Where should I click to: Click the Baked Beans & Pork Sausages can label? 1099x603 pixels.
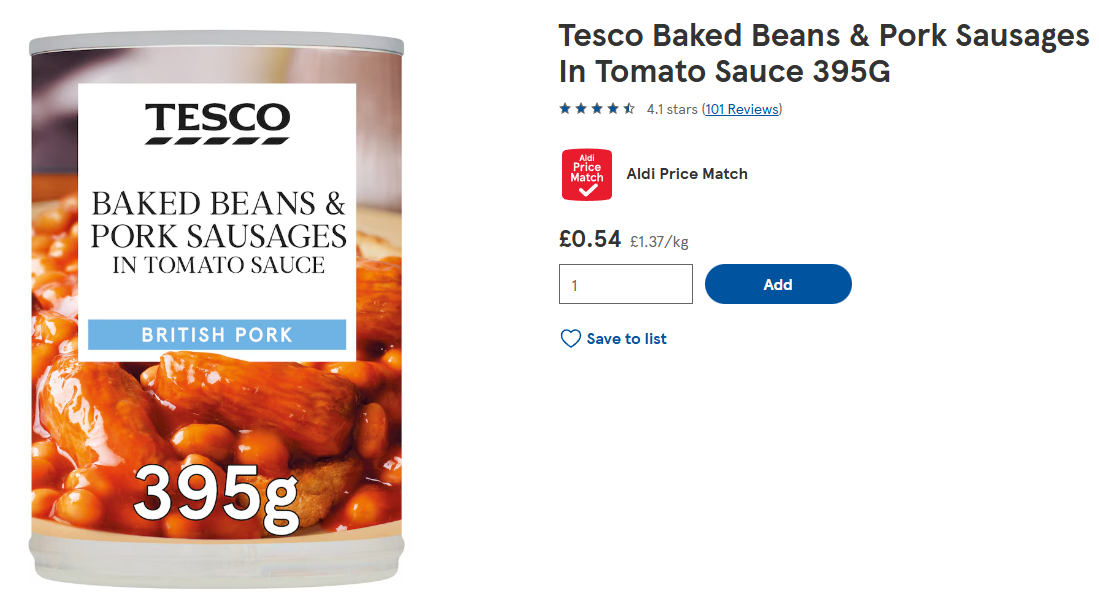217,232
